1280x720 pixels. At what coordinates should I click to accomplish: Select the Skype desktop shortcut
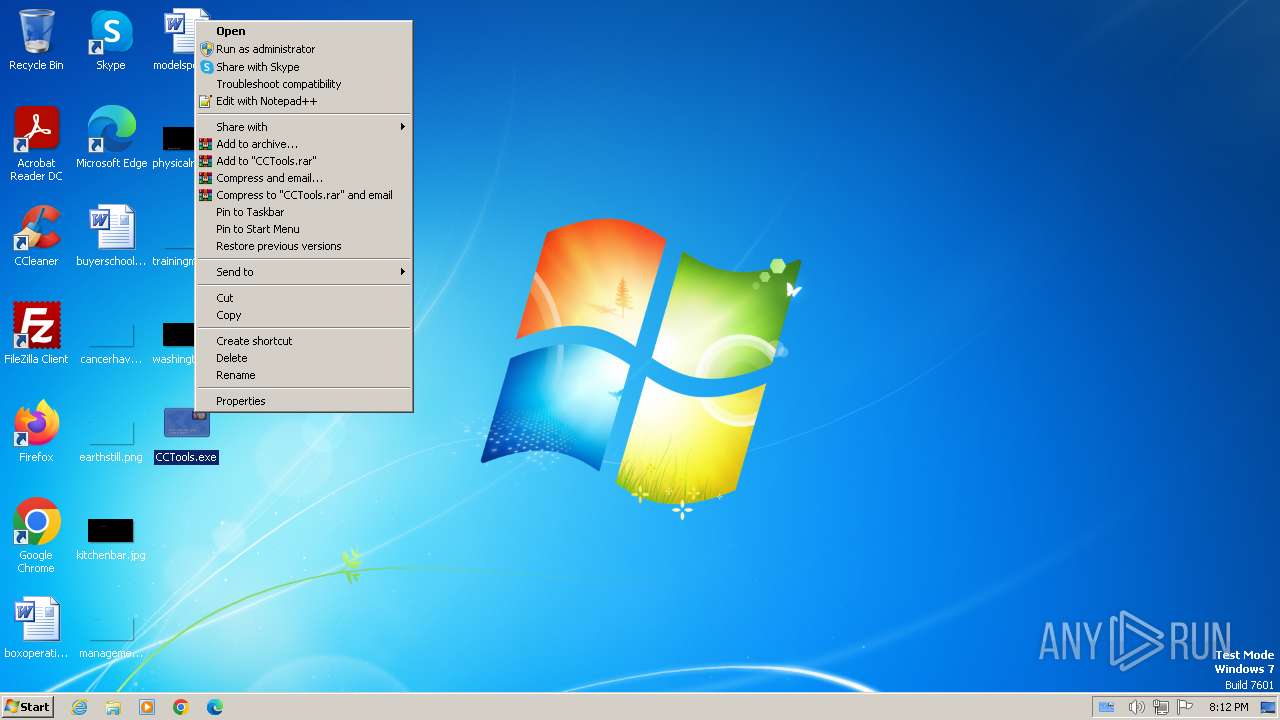coord(110,40)
